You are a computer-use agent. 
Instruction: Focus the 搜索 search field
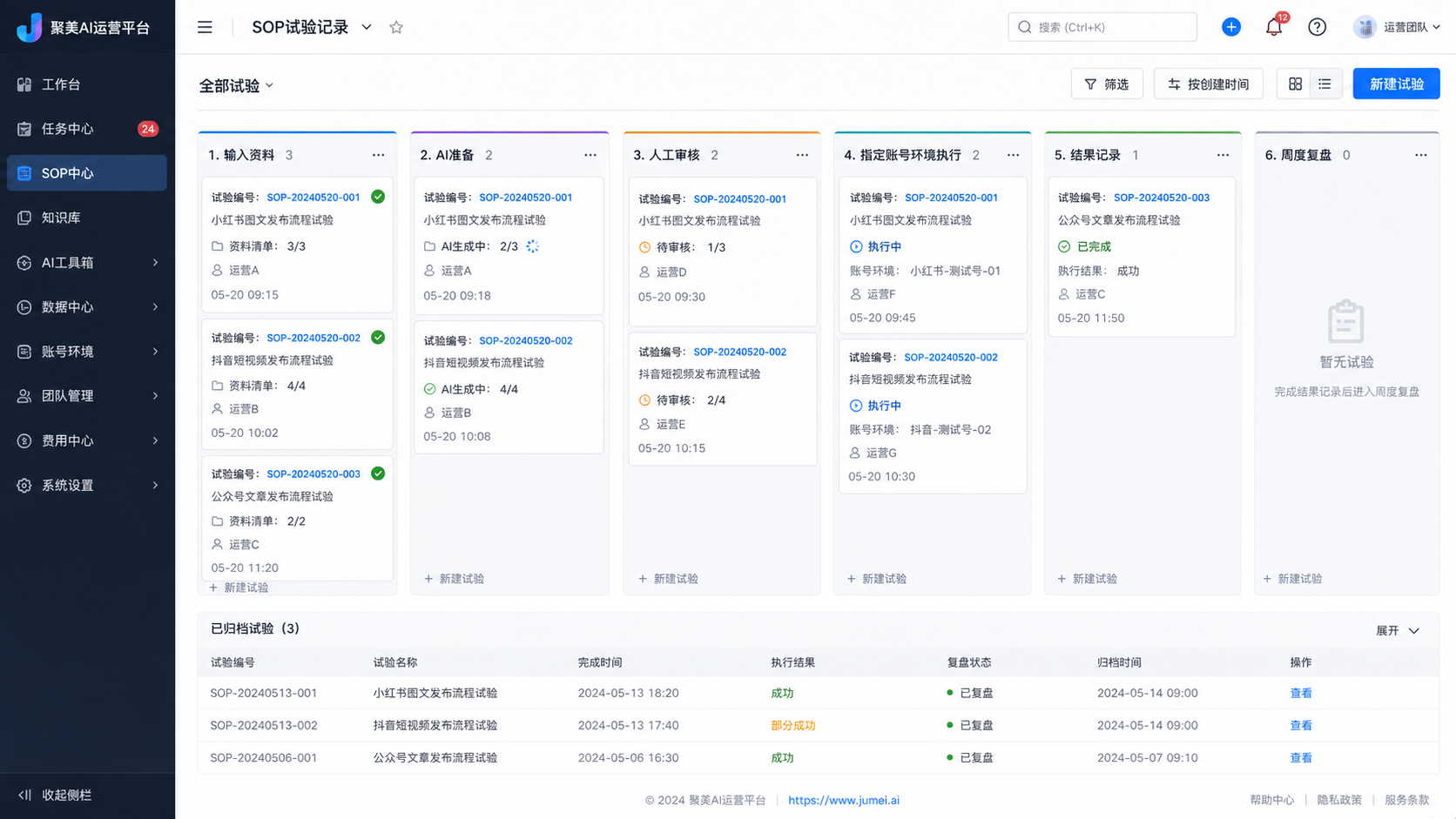[1102, 27]
